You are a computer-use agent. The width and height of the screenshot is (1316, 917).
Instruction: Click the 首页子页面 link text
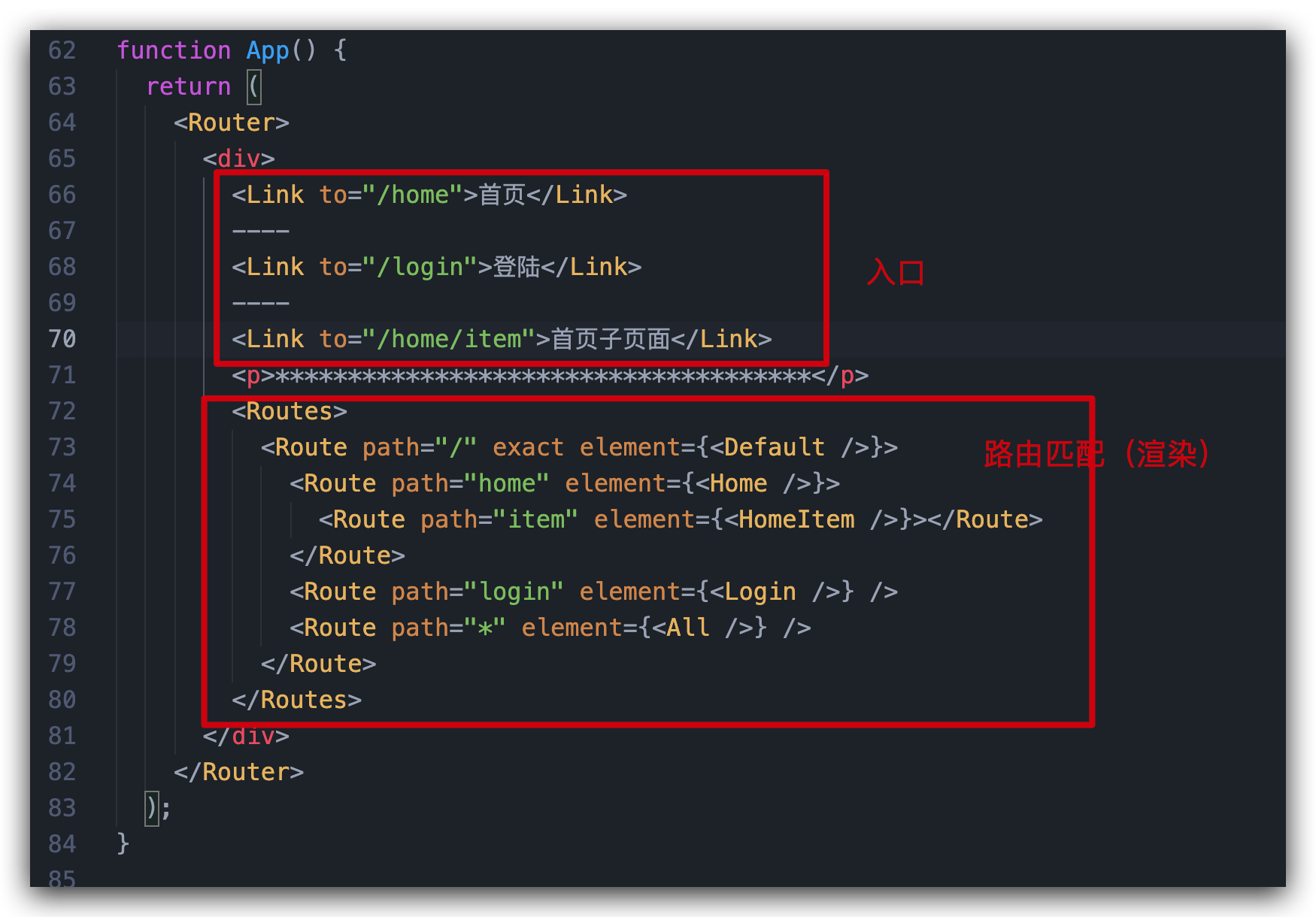coord(611,339)
